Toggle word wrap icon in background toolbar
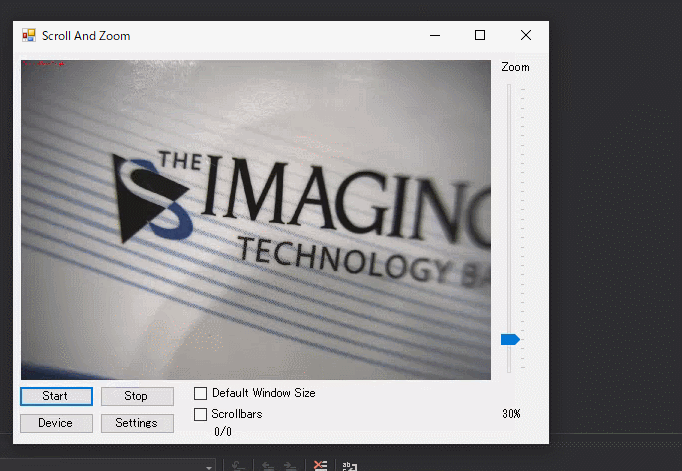The height and width of the screenshot is (471, 682). pos(350,466)
